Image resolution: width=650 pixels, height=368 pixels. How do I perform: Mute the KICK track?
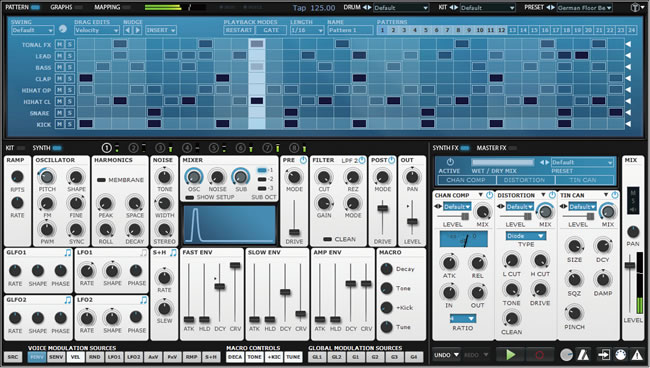pos(60,124)
